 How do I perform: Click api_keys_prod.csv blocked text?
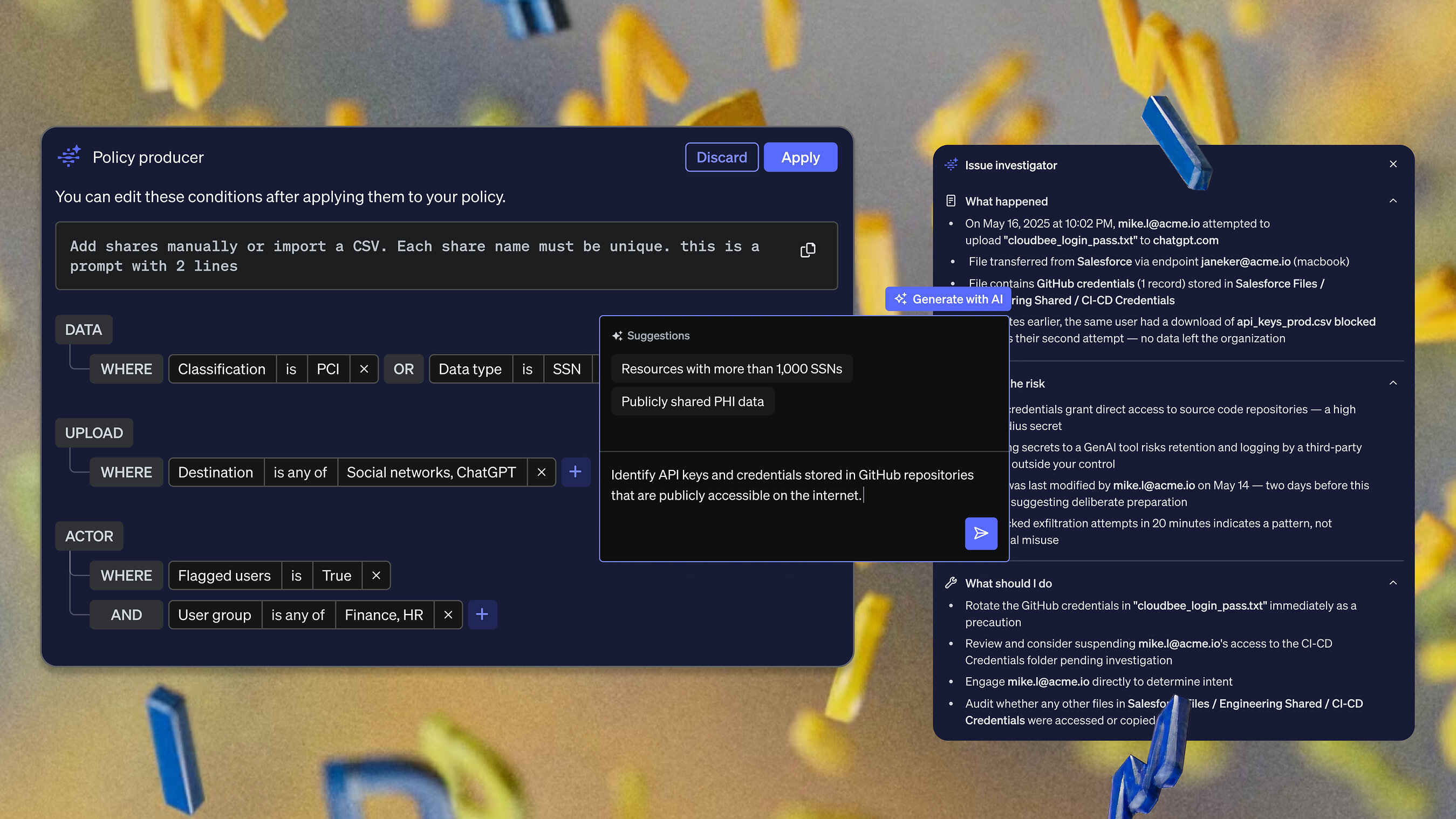(x=1305, y=322)
